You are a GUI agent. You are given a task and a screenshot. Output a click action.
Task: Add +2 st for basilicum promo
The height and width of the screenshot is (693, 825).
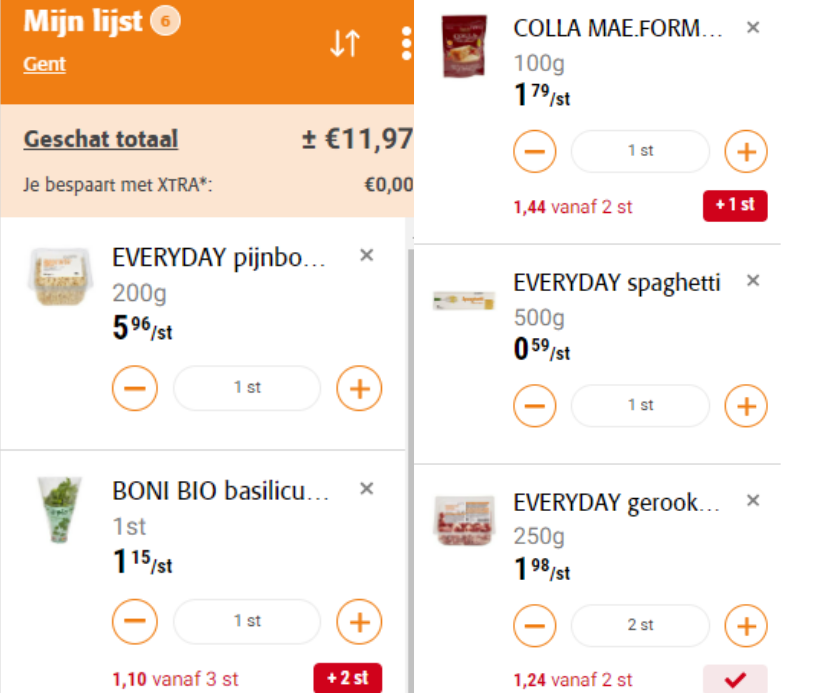tap(348, 678)
